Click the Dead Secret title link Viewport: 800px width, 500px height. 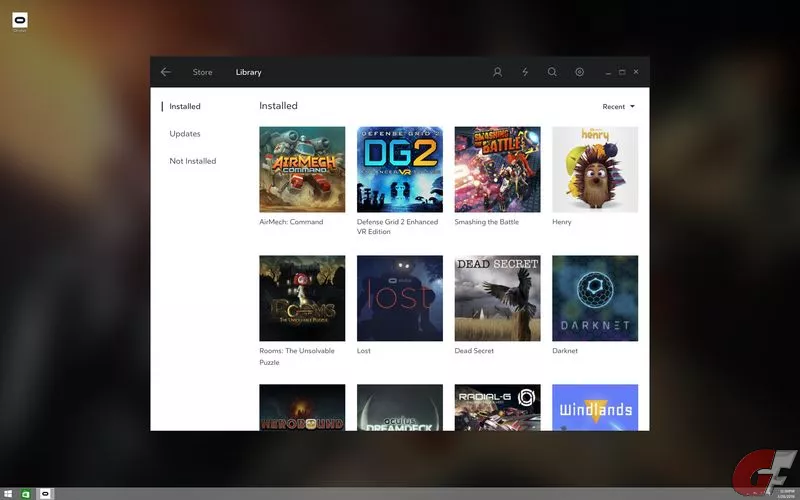[477, 351]
